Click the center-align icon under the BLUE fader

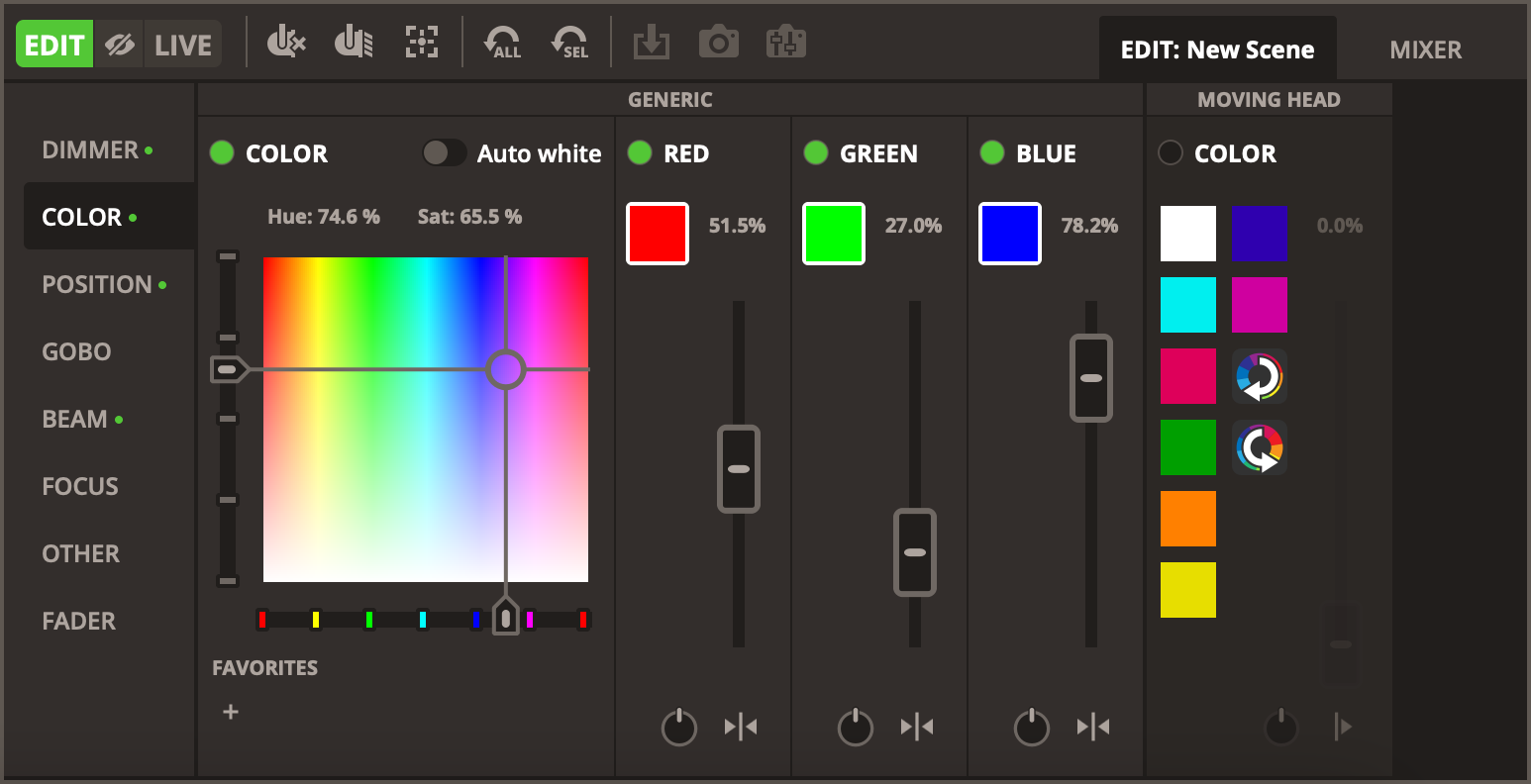tap(1093, 728)
